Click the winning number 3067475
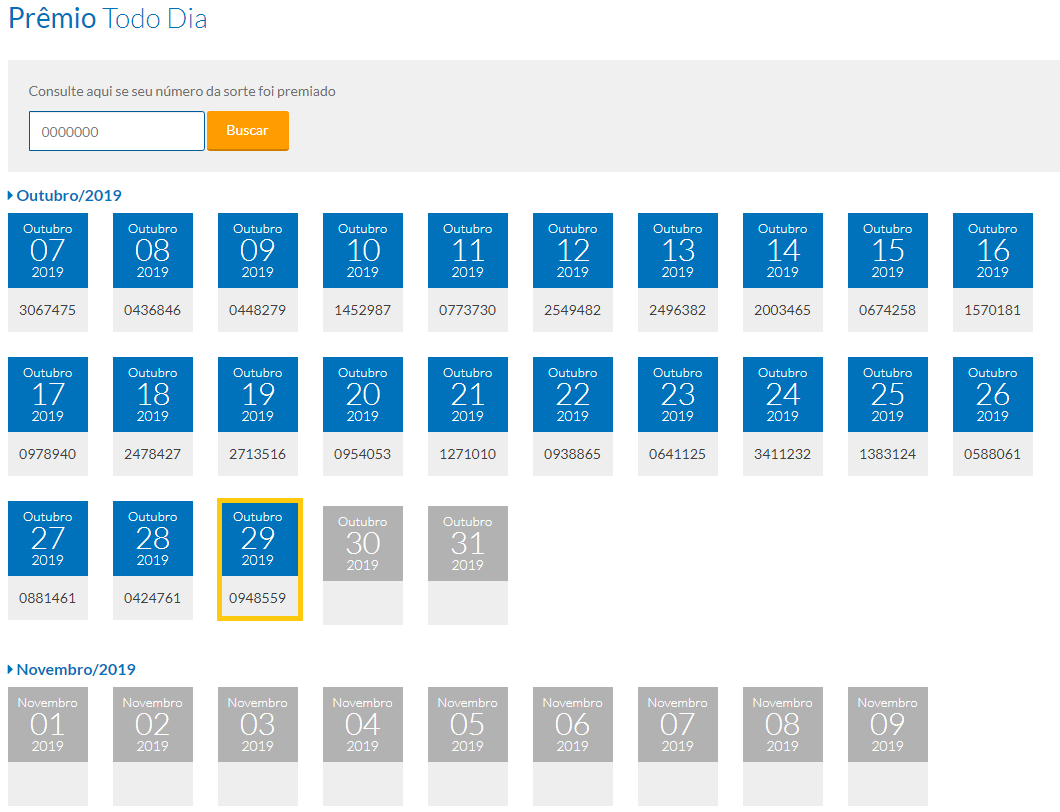The height and width of the screenshot is (812, 1060). click(48, 310)
